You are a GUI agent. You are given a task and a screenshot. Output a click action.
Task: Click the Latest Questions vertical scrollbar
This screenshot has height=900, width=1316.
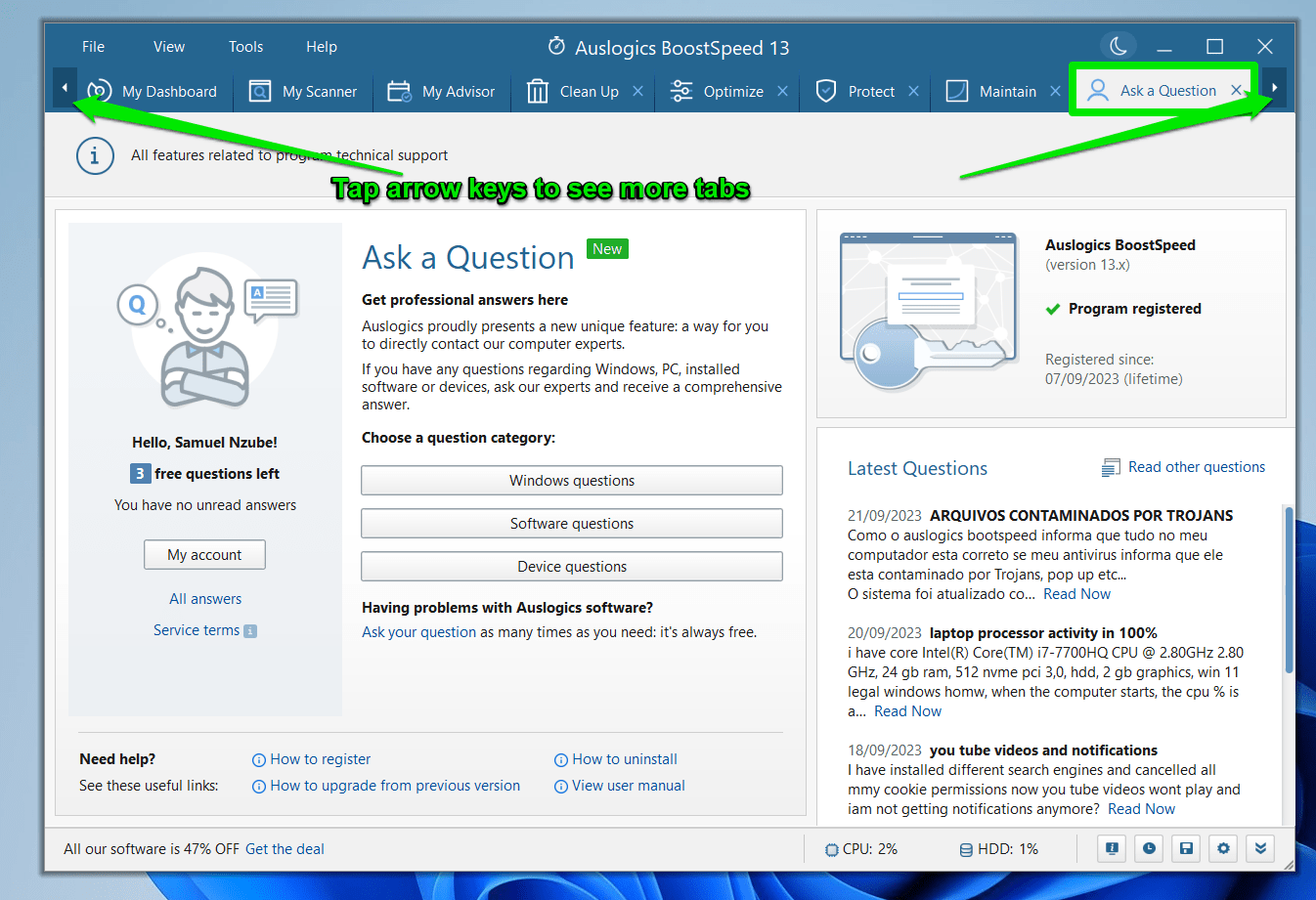(x=1289, y=586)
